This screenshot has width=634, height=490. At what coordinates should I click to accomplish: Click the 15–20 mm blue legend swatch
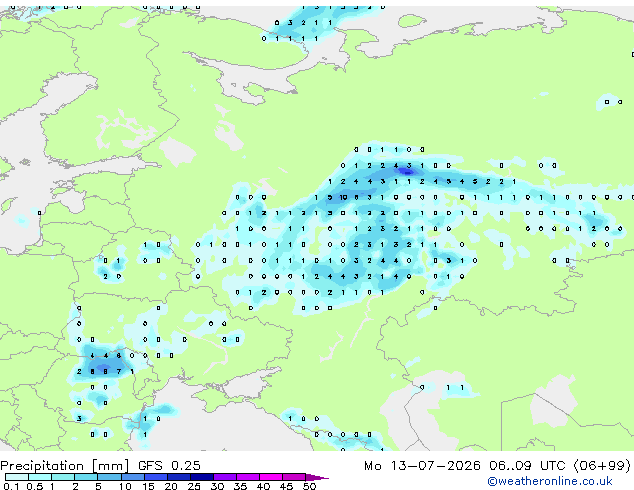tap(156, 477)
